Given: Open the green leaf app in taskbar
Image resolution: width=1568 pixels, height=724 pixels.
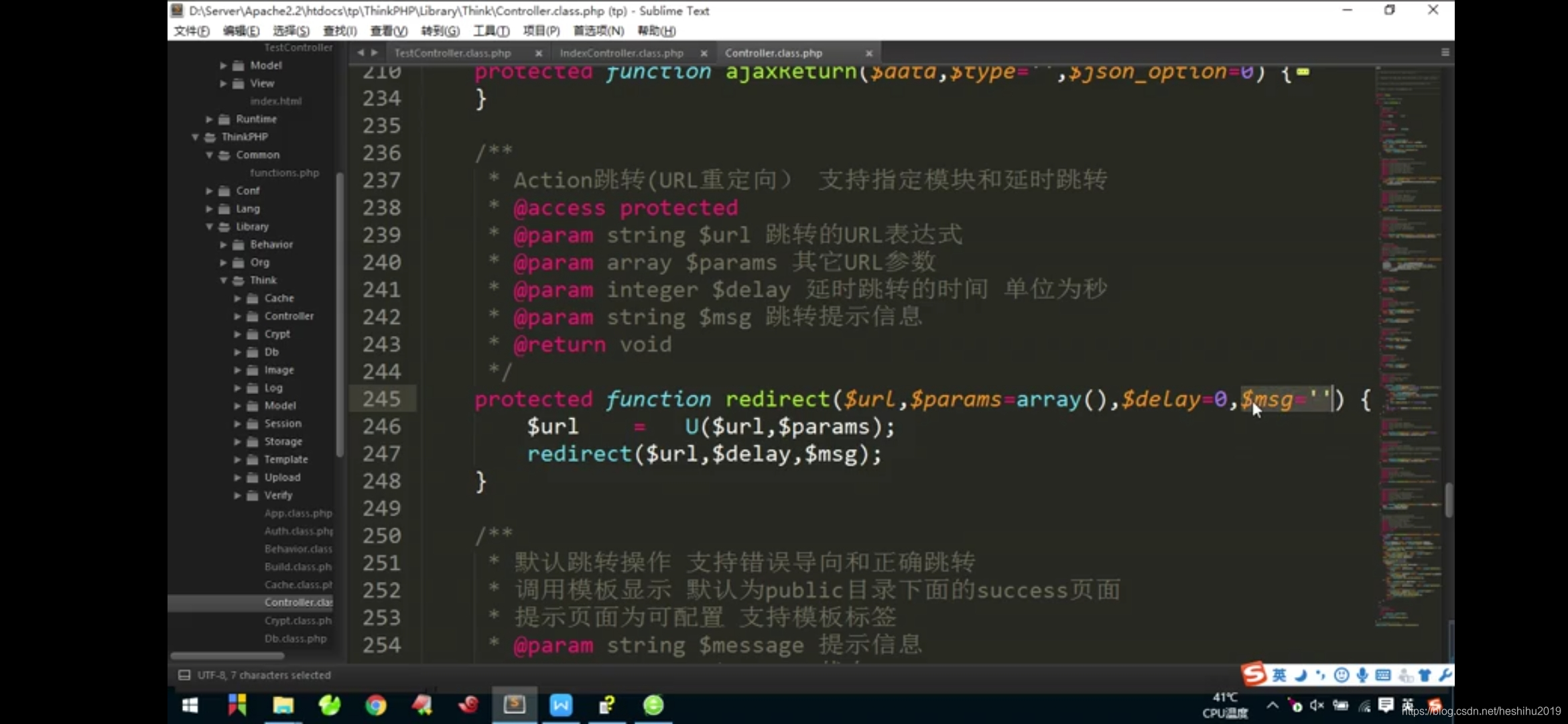Looking at the screenshot, I should pyautogui.click(x=330, y=705).
